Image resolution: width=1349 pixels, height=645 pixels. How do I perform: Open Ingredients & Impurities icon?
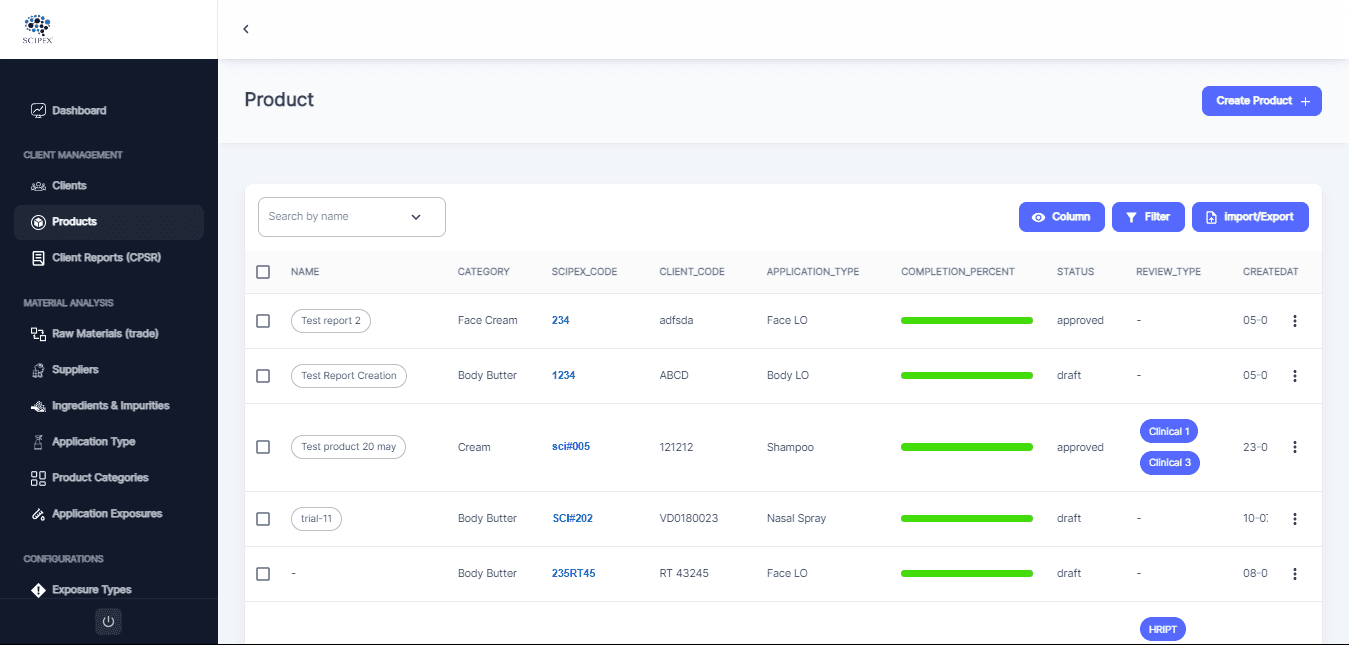coord(38,406)
